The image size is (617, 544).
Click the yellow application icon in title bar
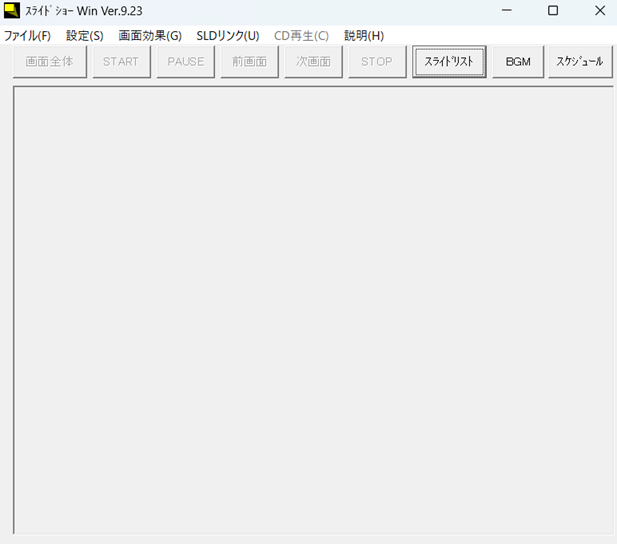coord(12,11)
